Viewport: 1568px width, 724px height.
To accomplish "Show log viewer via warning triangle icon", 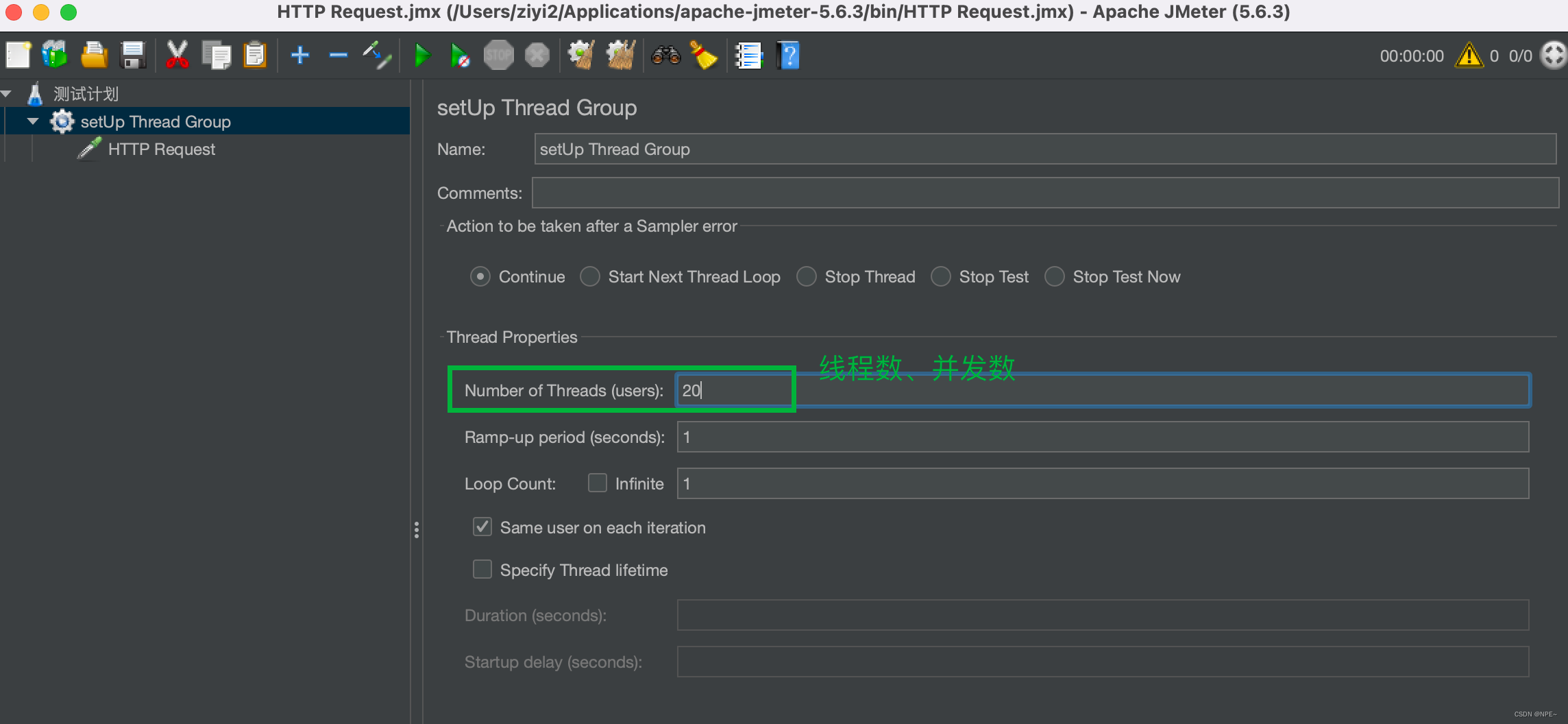I will click(1469, 56).
